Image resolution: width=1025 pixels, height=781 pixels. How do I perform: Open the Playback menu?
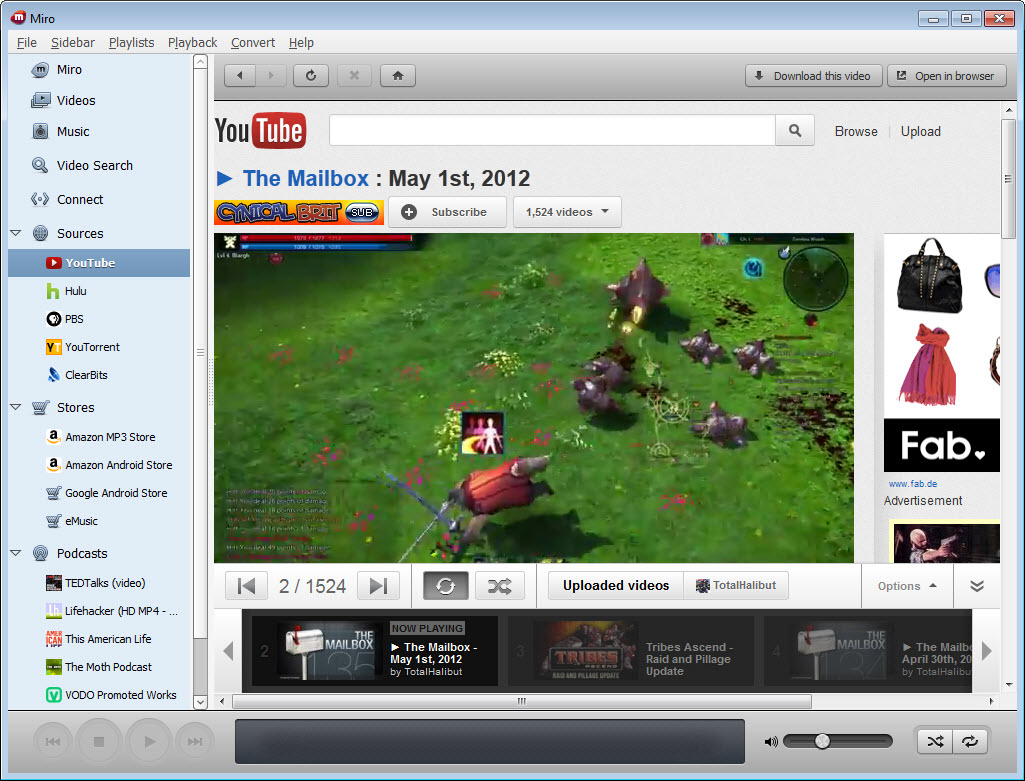point(192,42)
